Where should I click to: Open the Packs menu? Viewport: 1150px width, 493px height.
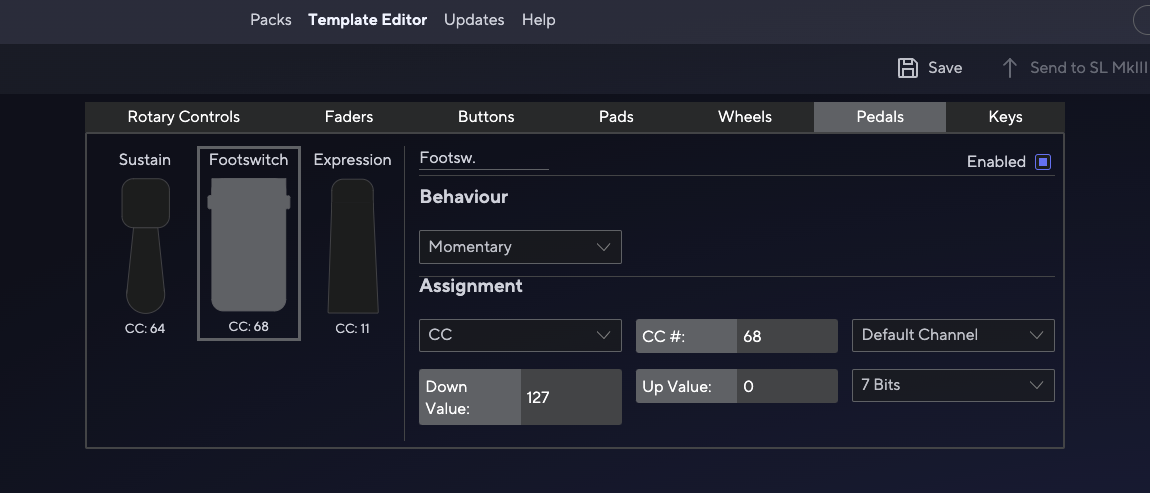coord(271,20)
